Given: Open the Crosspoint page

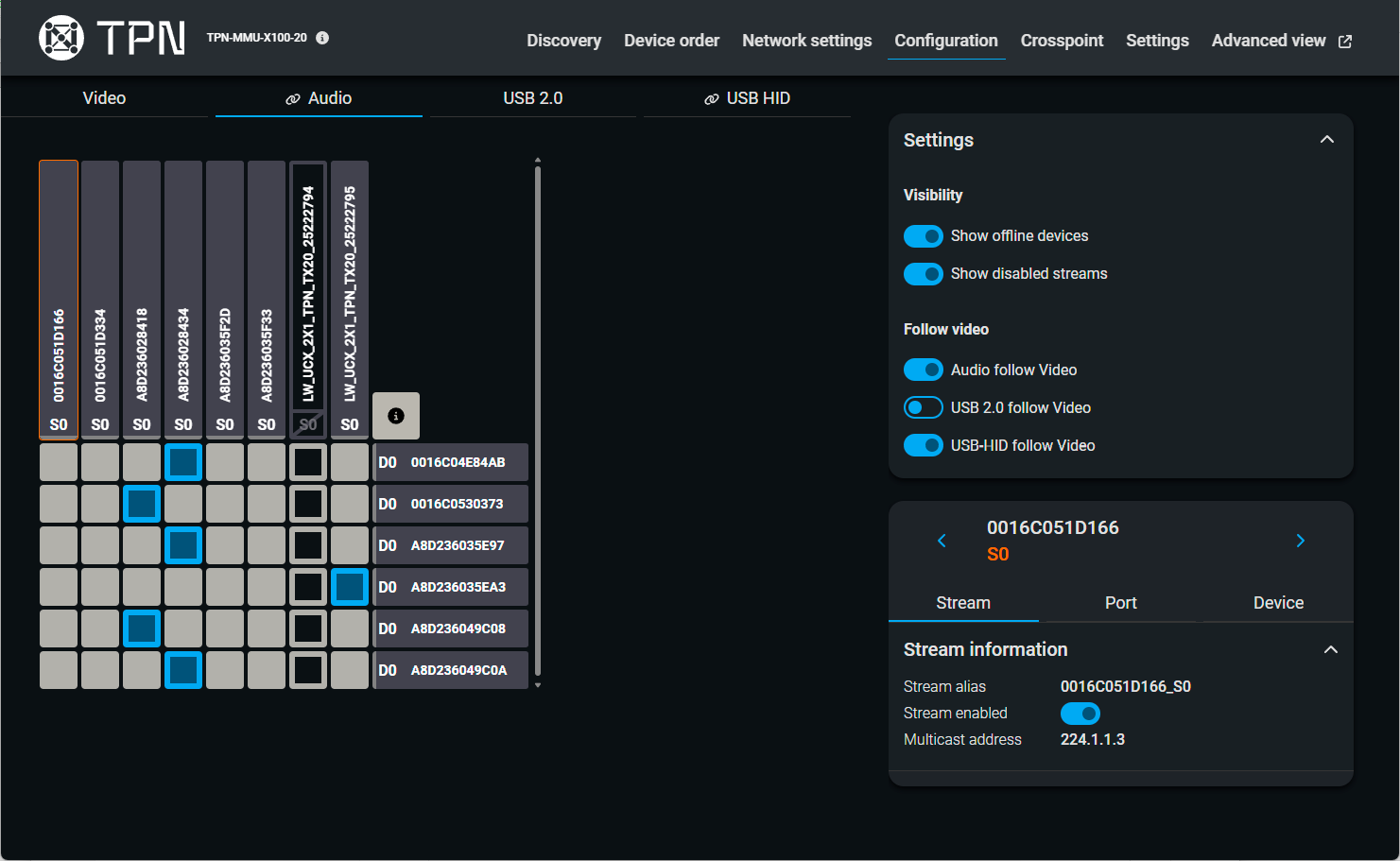Looking at the screenshot, I should (x=1062, y=41).
